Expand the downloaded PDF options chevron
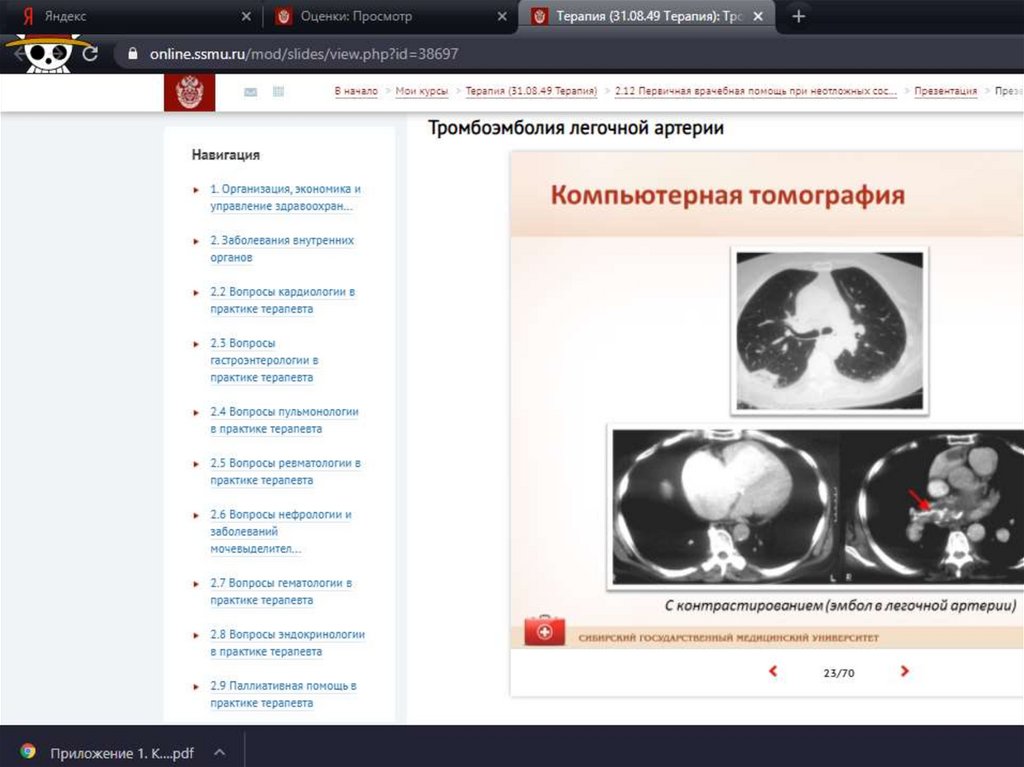Image resolution: width=1024 pixels, height=767 pixels. point(220,752)
